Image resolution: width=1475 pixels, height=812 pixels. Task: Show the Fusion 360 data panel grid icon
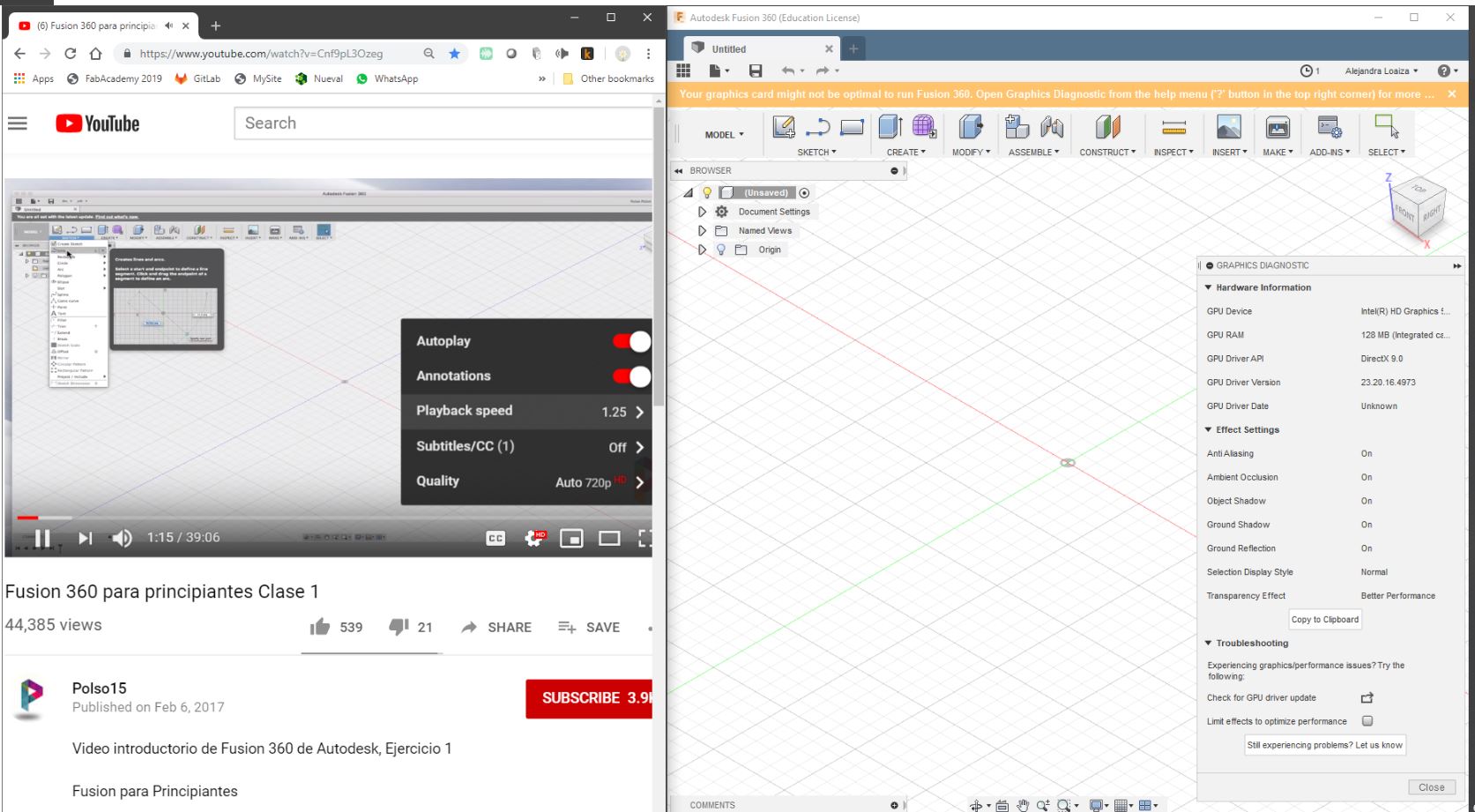(683, 71)
